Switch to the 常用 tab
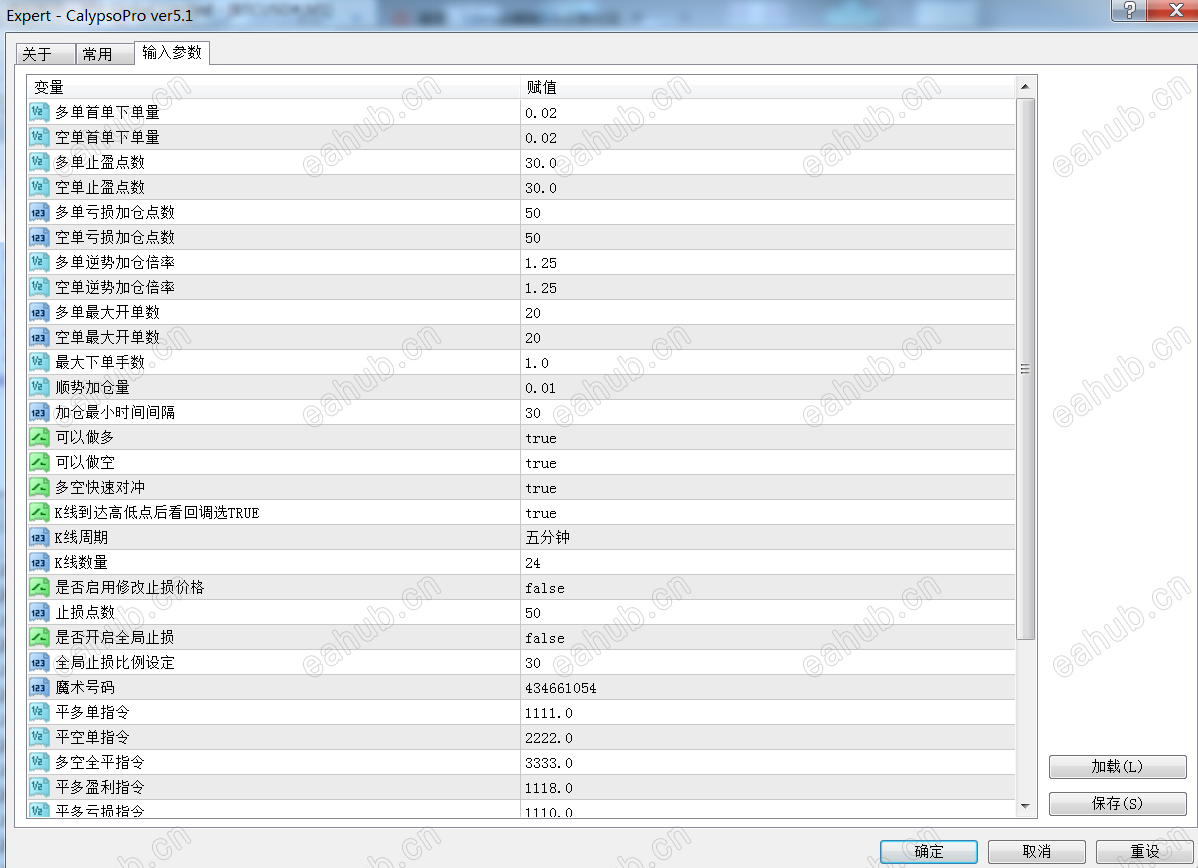1198x868 pixels. pyautogui.click(x=105, y=54)
